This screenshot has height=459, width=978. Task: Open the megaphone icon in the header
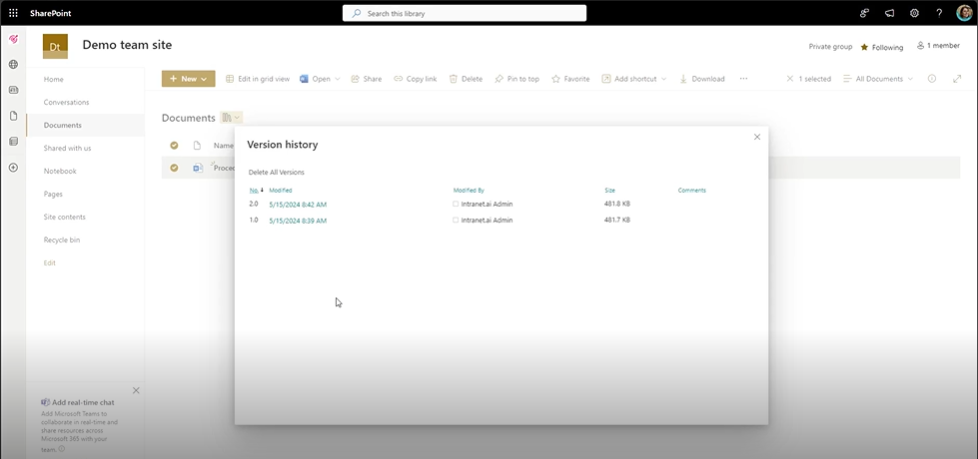point(889,13)
